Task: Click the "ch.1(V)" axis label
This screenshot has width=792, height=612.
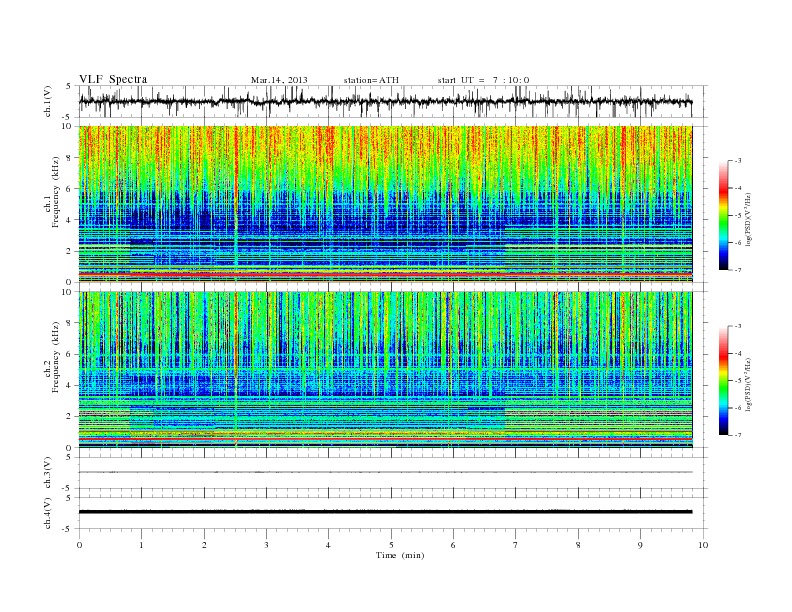Action: pyautogui.click(x=48, y=101)
